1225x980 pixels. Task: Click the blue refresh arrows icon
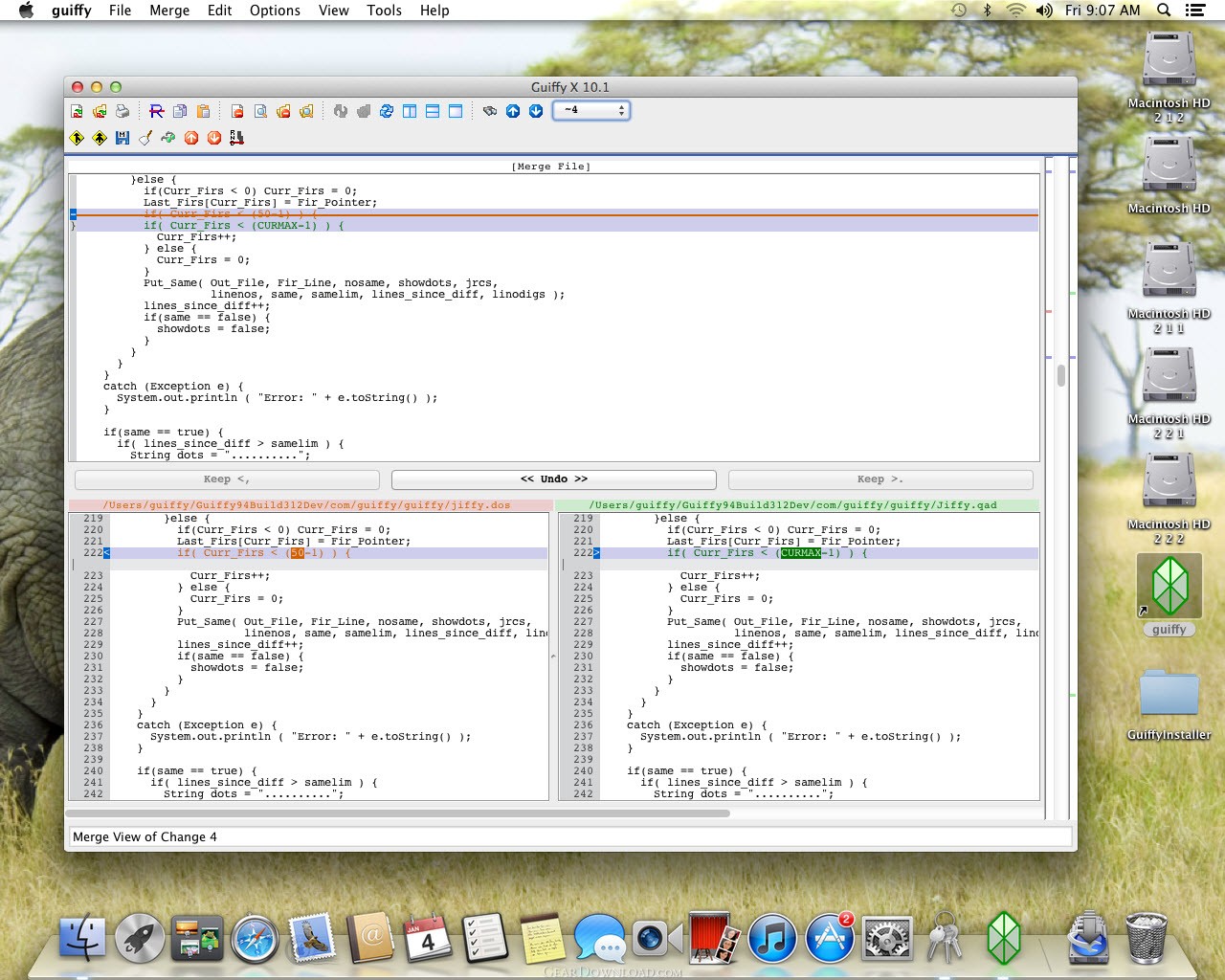pyautogui.click(x=387, y=111)
